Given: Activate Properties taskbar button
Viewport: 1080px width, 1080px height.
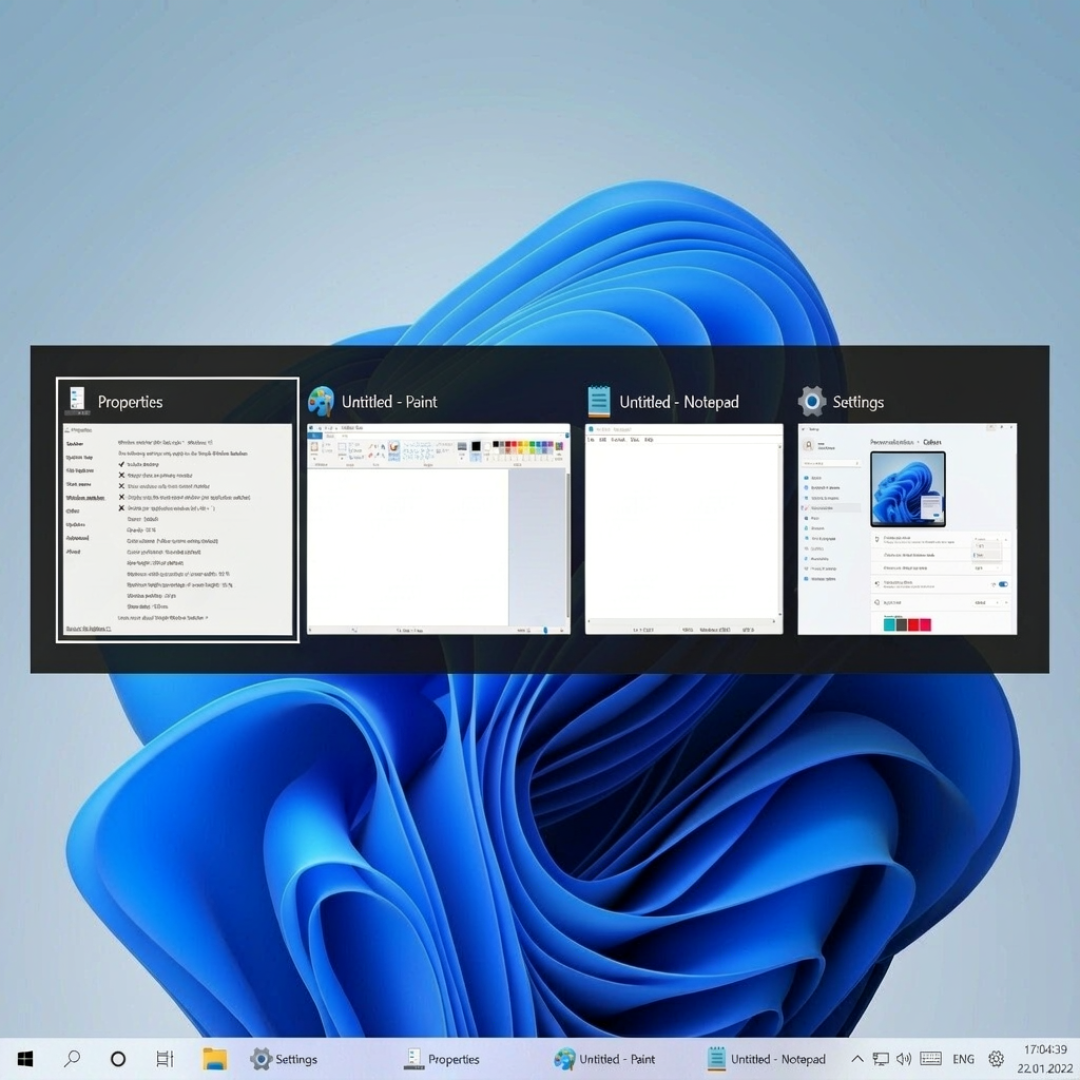Looking at the screenshot, I should coord(442,1059).
